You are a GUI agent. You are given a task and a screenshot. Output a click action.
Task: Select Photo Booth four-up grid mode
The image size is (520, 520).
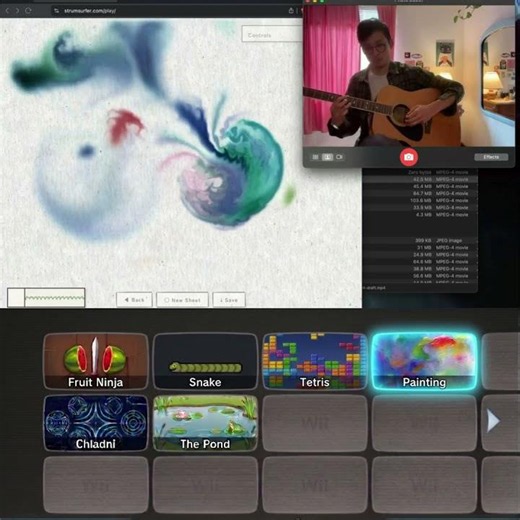pos(315,157)
